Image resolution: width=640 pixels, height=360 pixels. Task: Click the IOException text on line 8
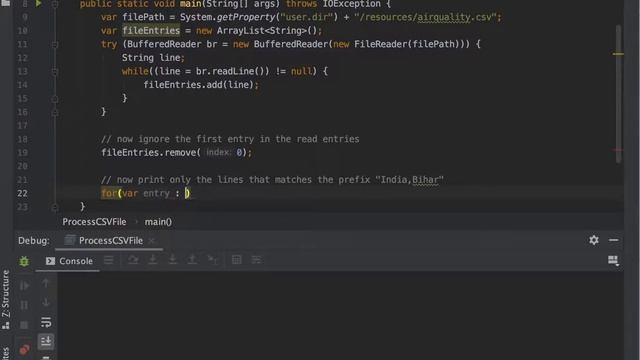coord(351,4)
